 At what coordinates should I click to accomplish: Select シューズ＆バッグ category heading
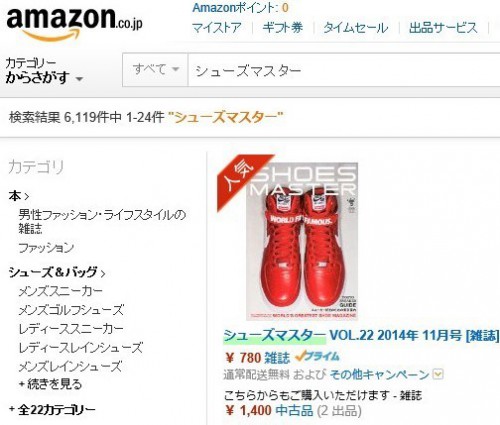click(57, 273)
